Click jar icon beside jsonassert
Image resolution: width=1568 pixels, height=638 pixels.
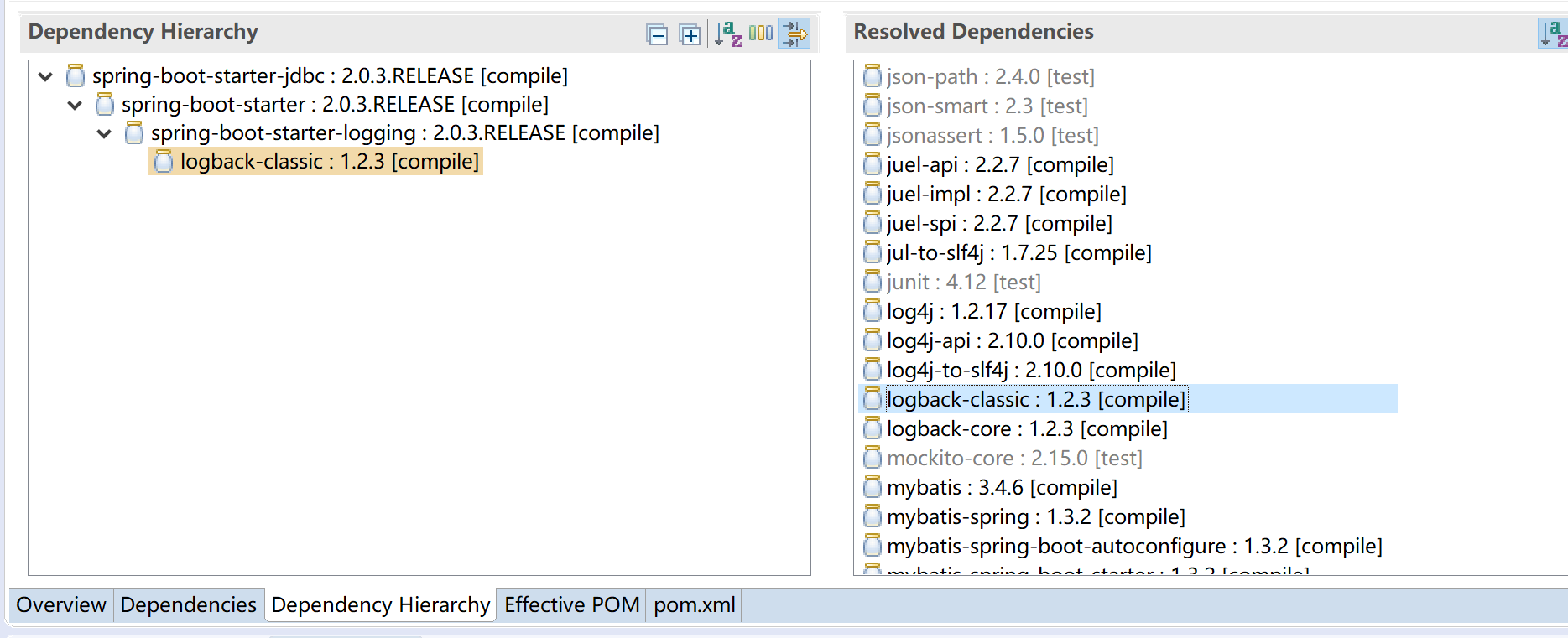873,135
